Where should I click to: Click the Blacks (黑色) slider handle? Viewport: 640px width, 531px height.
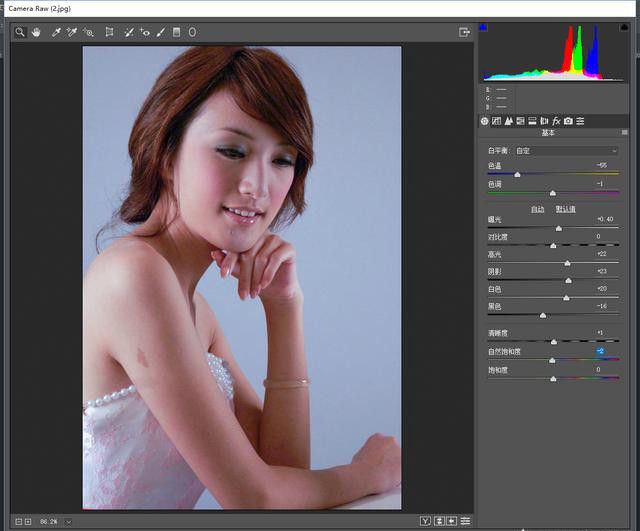543,315
